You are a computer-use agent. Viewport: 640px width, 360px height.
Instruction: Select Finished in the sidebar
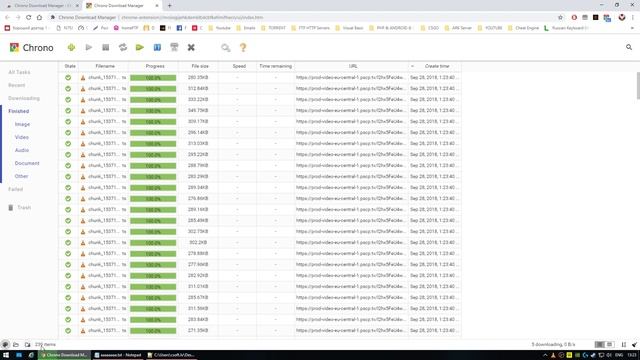[19, 111]
